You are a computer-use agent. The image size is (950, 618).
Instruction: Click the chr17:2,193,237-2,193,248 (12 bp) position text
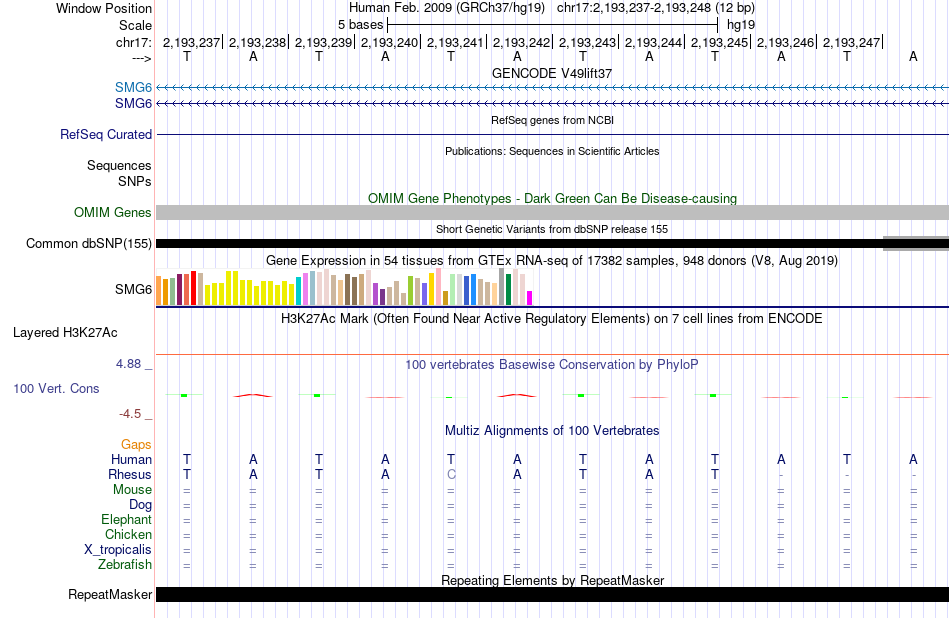click(656, 8)
